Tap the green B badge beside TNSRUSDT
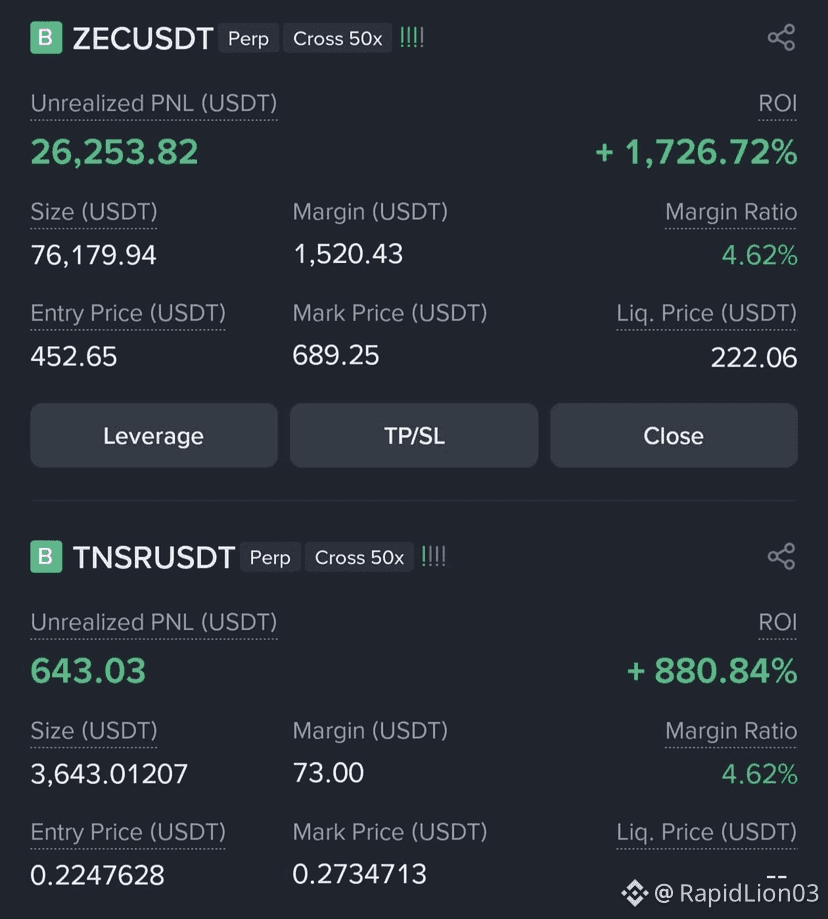 [46, 557]
